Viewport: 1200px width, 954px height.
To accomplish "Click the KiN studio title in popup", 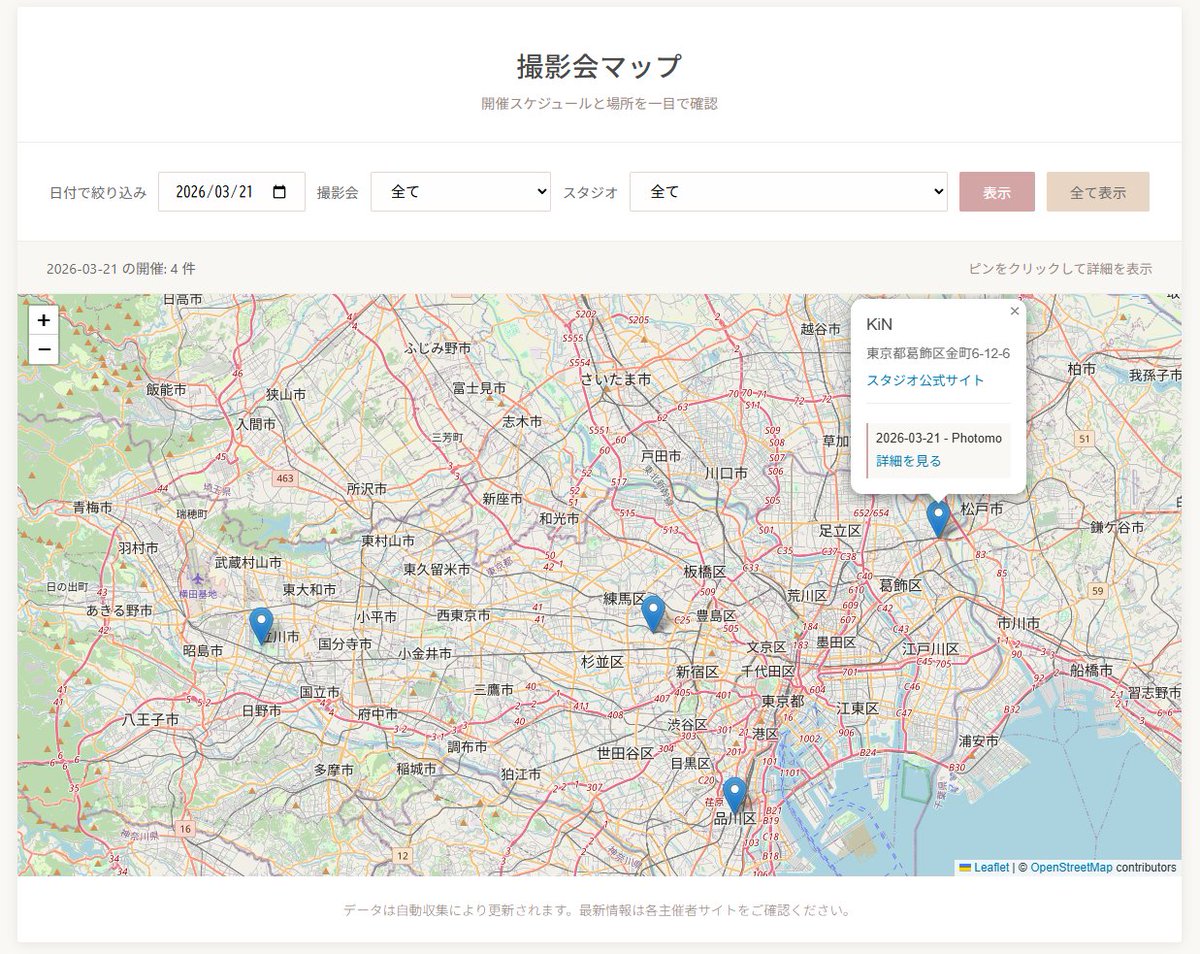I will click(x=879, y=325).
